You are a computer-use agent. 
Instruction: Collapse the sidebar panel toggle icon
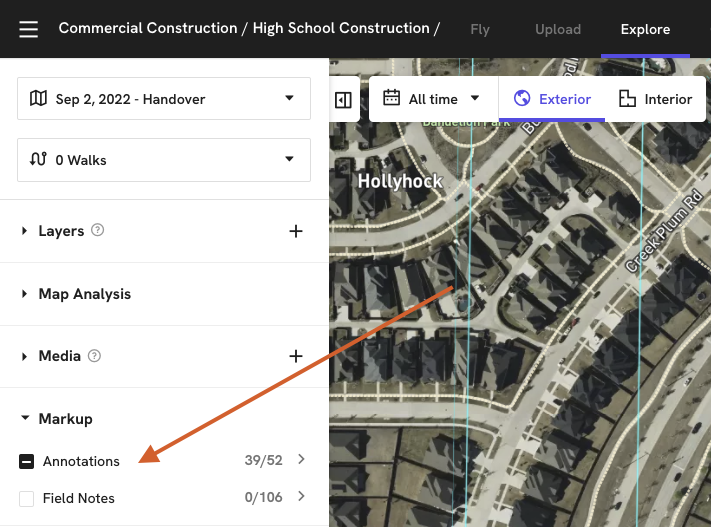pos(343,100)
